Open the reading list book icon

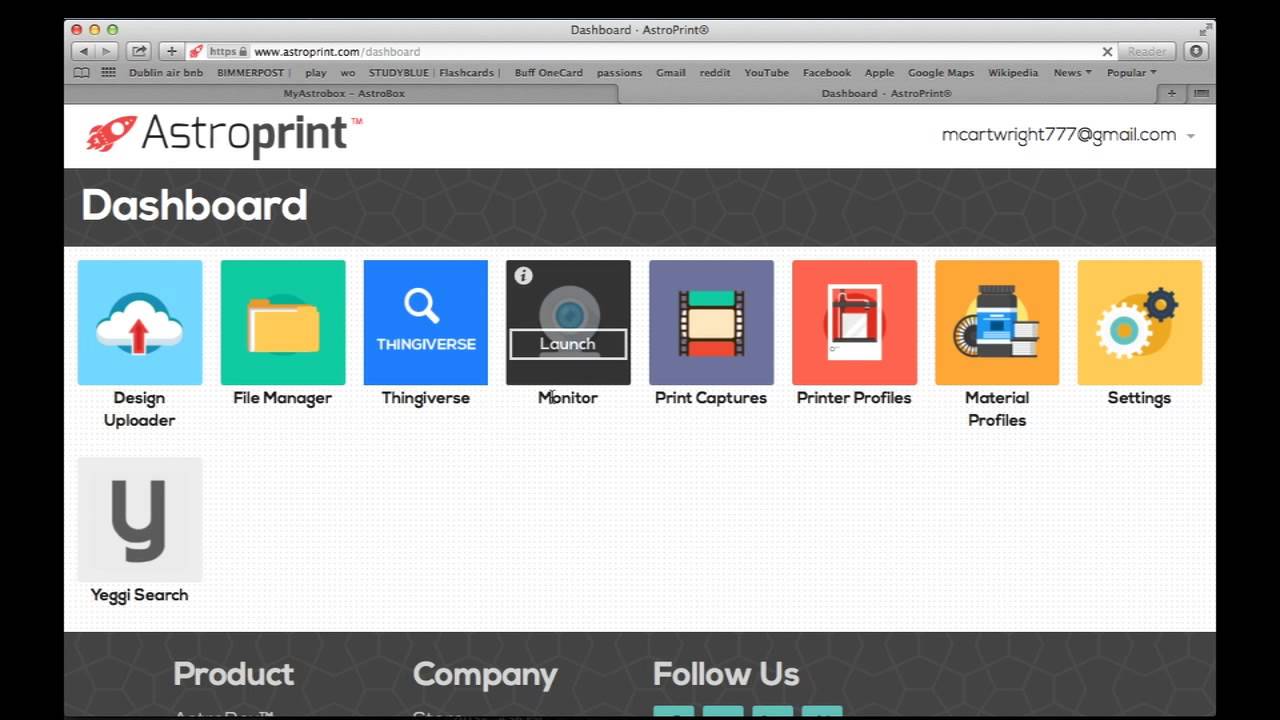82,73
